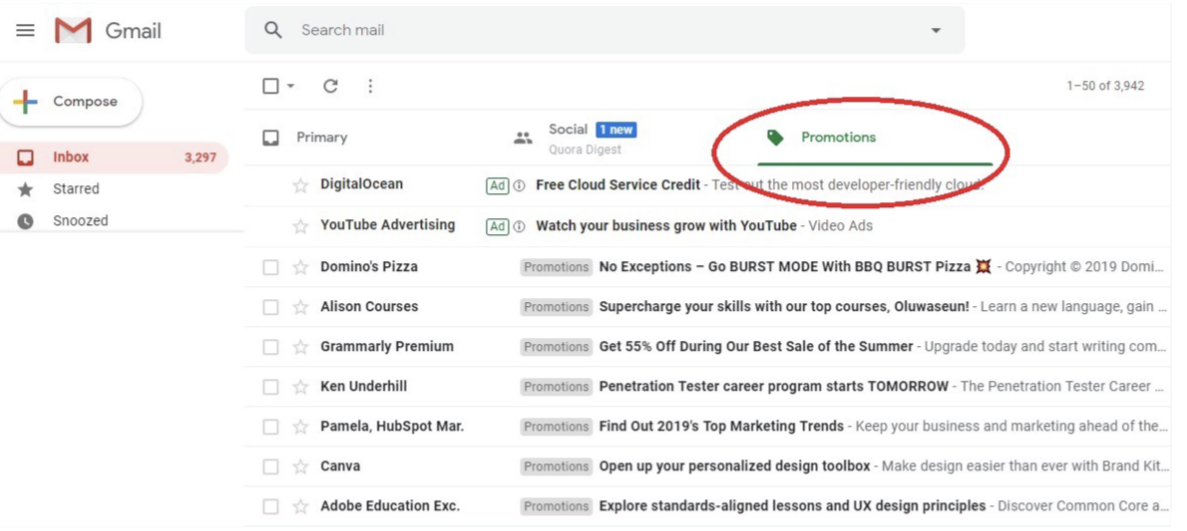Viewport: 1187px width, 531px height.
Task: Click the '1–50 of 3,942' counter
Action: click(x=1105, y=86)
